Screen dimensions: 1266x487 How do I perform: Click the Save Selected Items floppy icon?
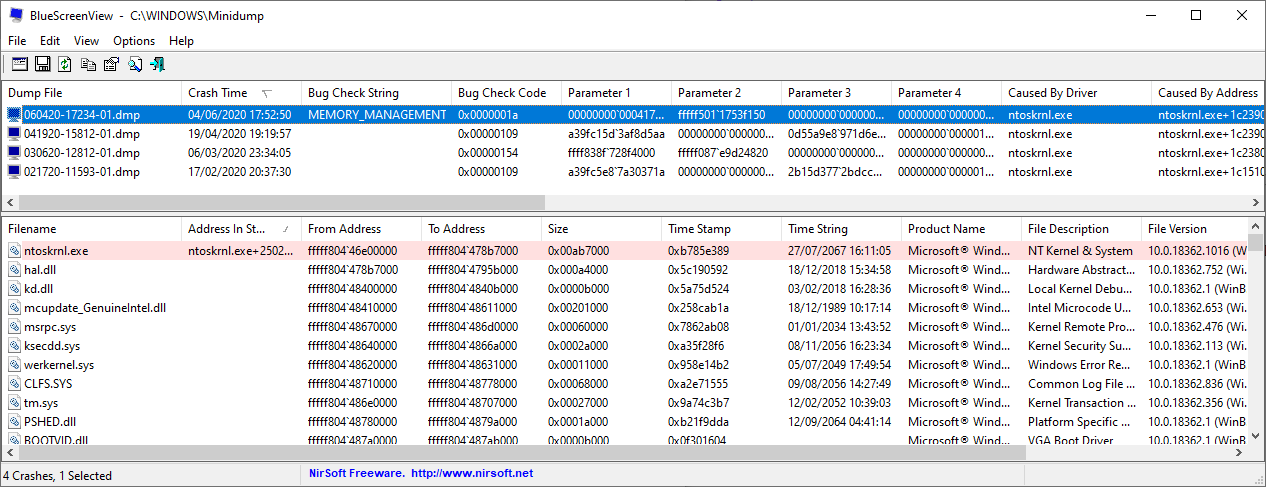tap(42, 65)
